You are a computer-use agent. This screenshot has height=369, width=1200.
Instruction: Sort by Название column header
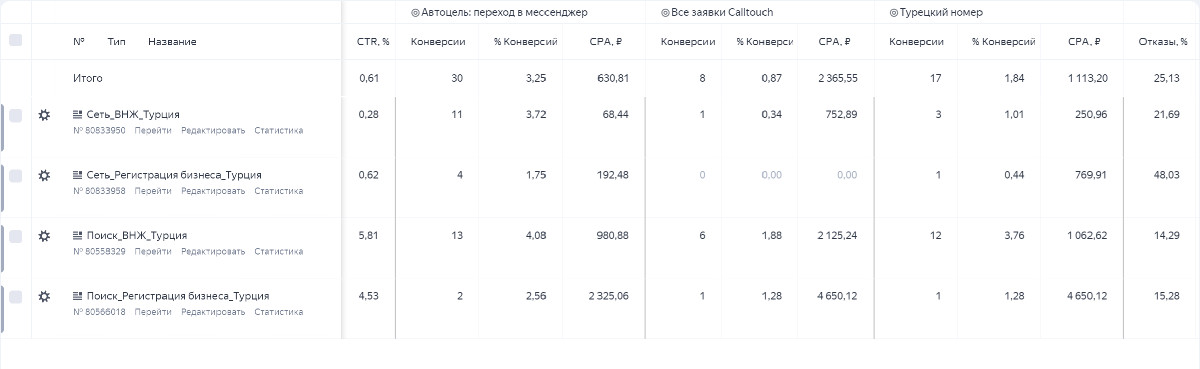click(172, 42)
